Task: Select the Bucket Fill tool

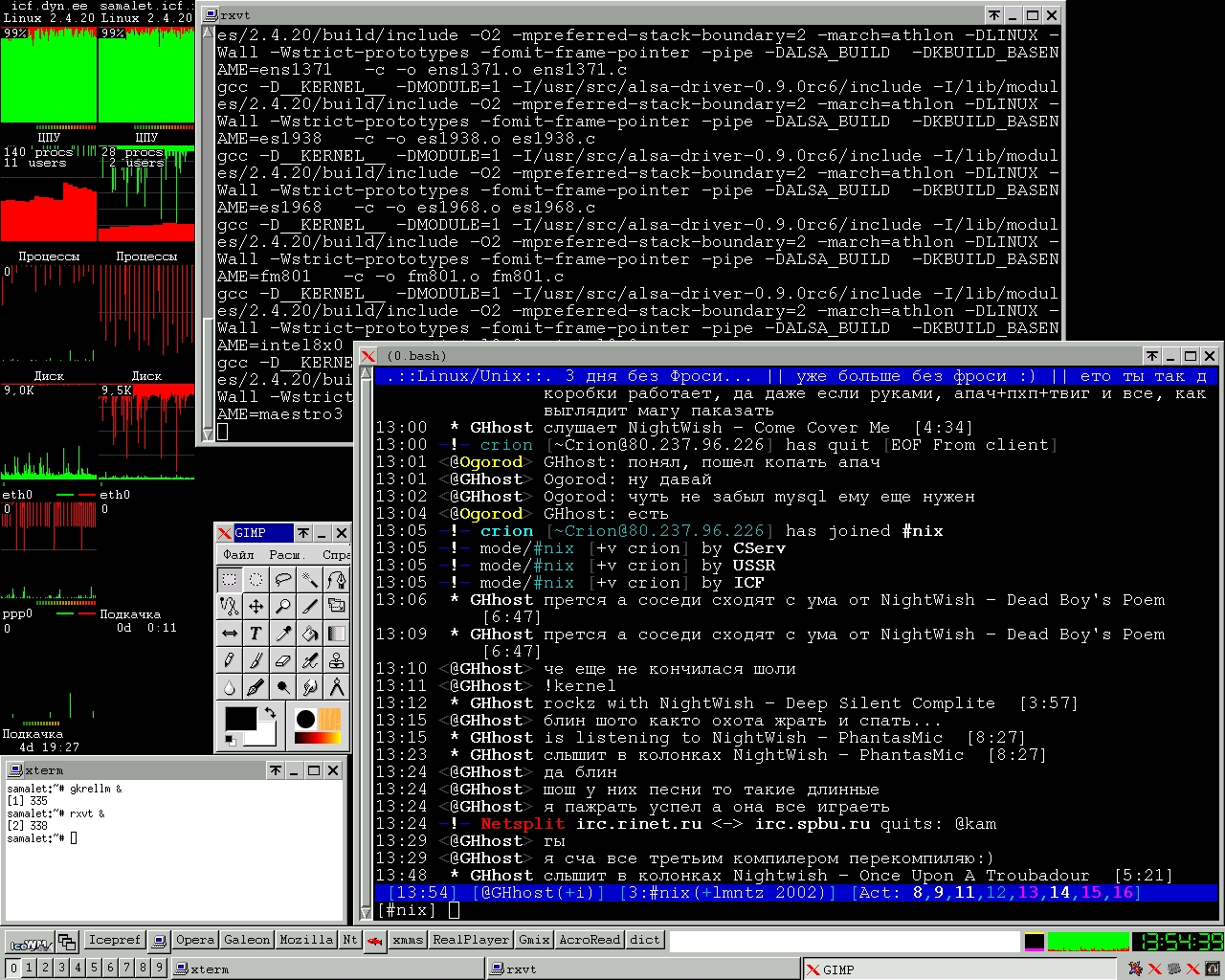Action: tap(310, 633)
